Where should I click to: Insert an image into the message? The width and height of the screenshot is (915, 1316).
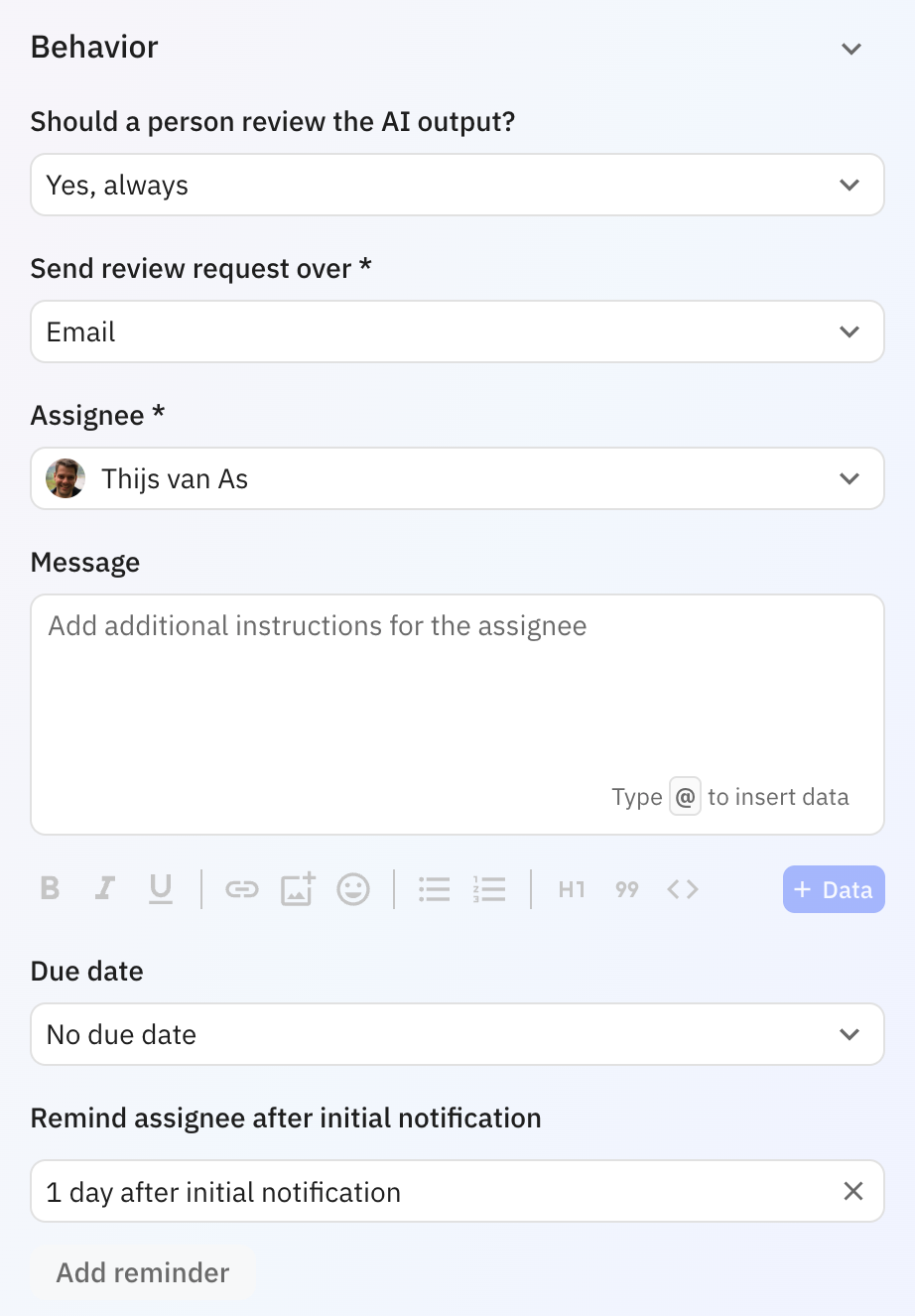298,889
